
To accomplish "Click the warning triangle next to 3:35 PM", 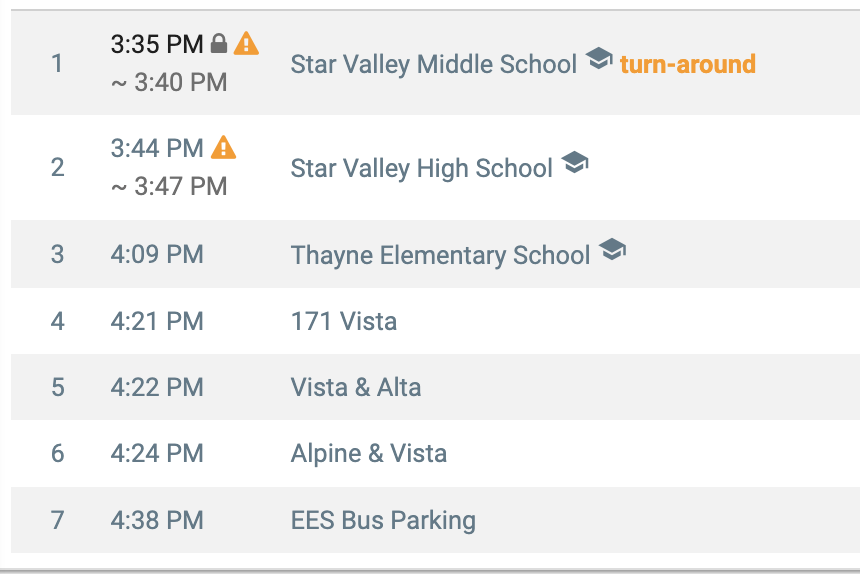I will 246,43.
